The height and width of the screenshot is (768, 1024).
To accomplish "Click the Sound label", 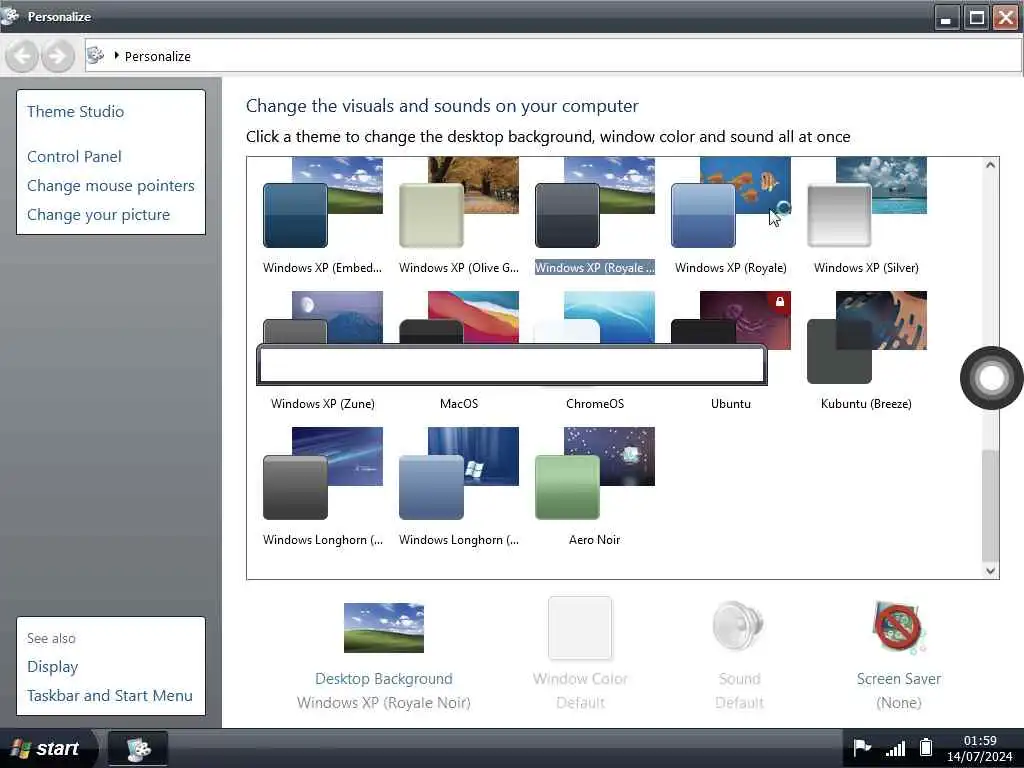I will 739,679.
